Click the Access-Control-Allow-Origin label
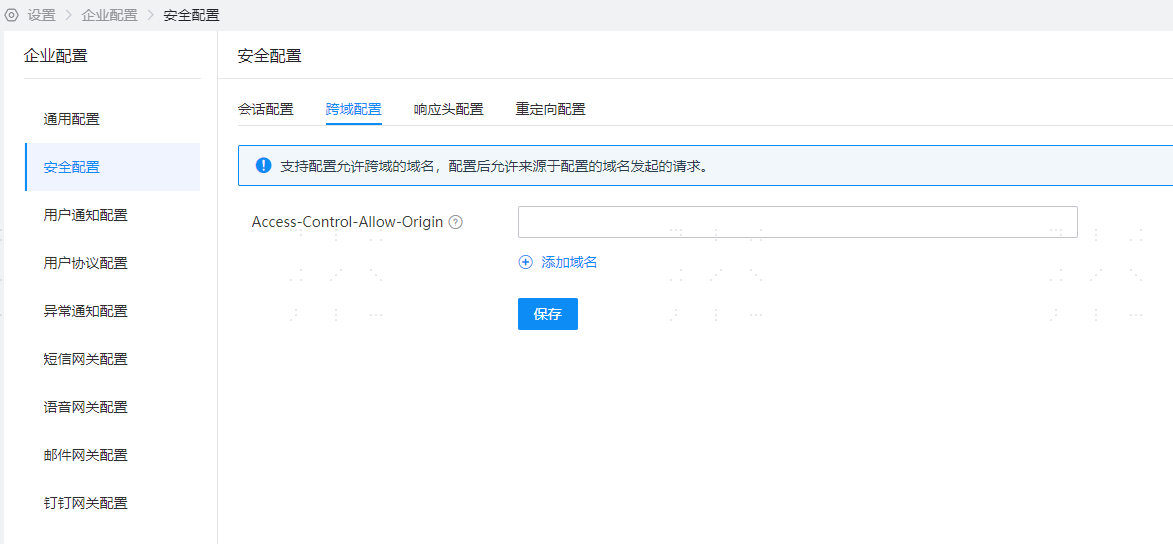 [x=348, y=222]
